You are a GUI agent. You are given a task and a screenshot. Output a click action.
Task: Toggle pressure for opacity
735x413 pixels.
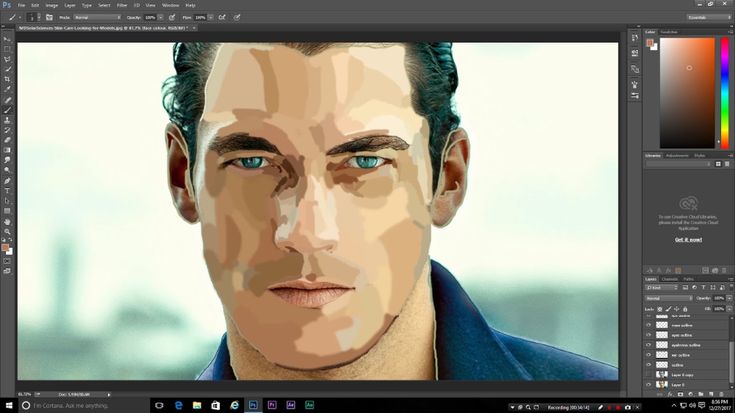[x=172, y=17]
